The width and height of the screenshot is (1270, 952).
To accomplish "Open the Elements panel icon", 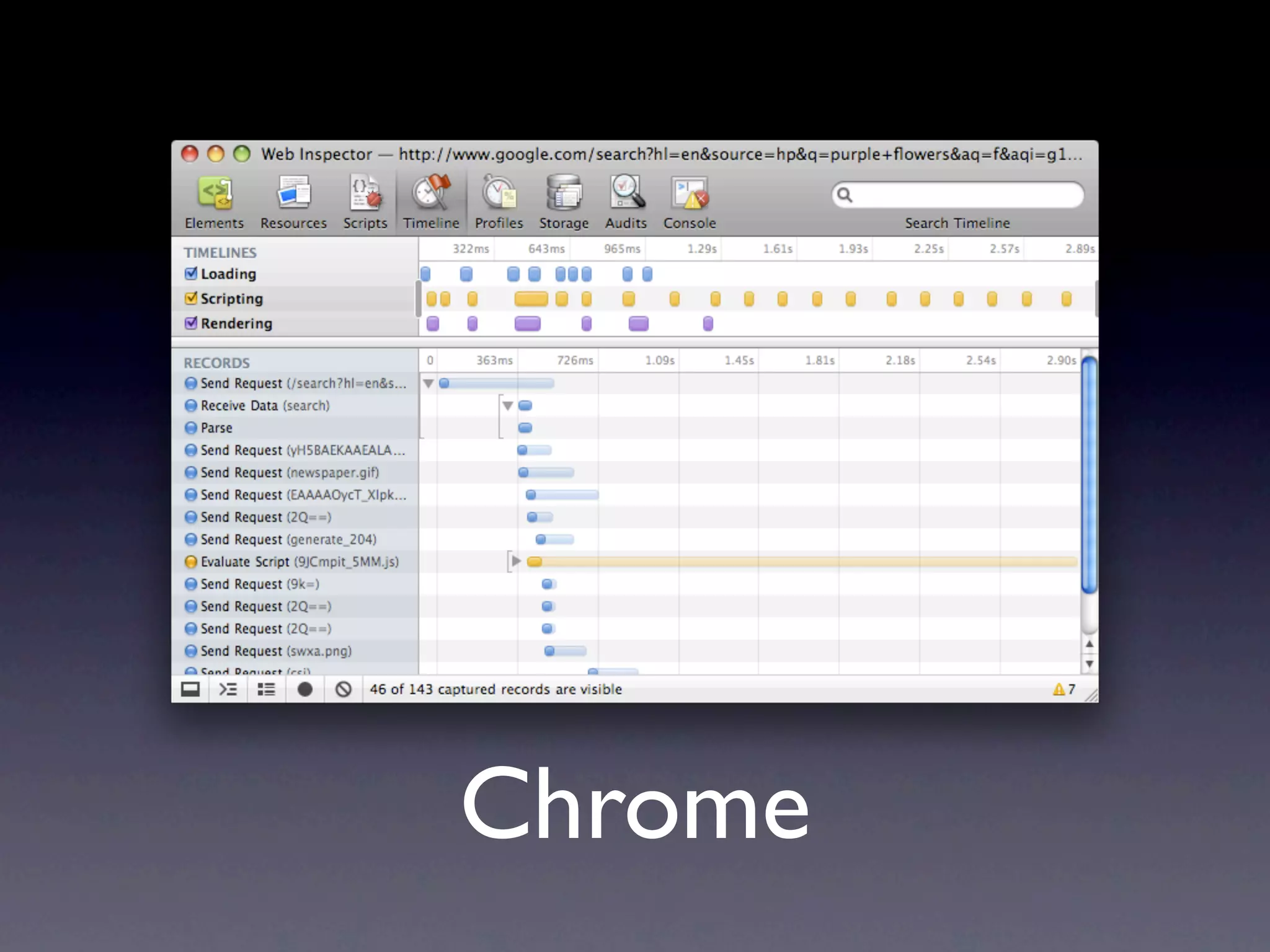I will (215, 193).
